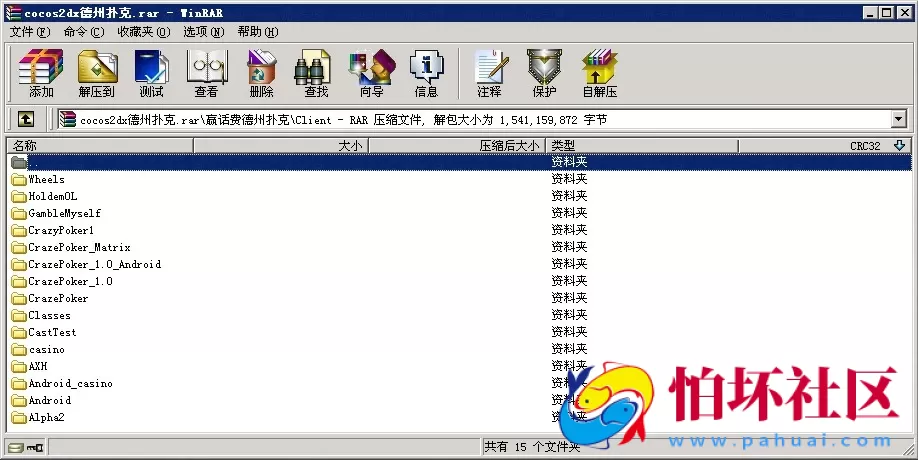The height and width of the screenshot is (460, 918).
Task: Click the Classes folder icon
Action: (x=19, y=315)
